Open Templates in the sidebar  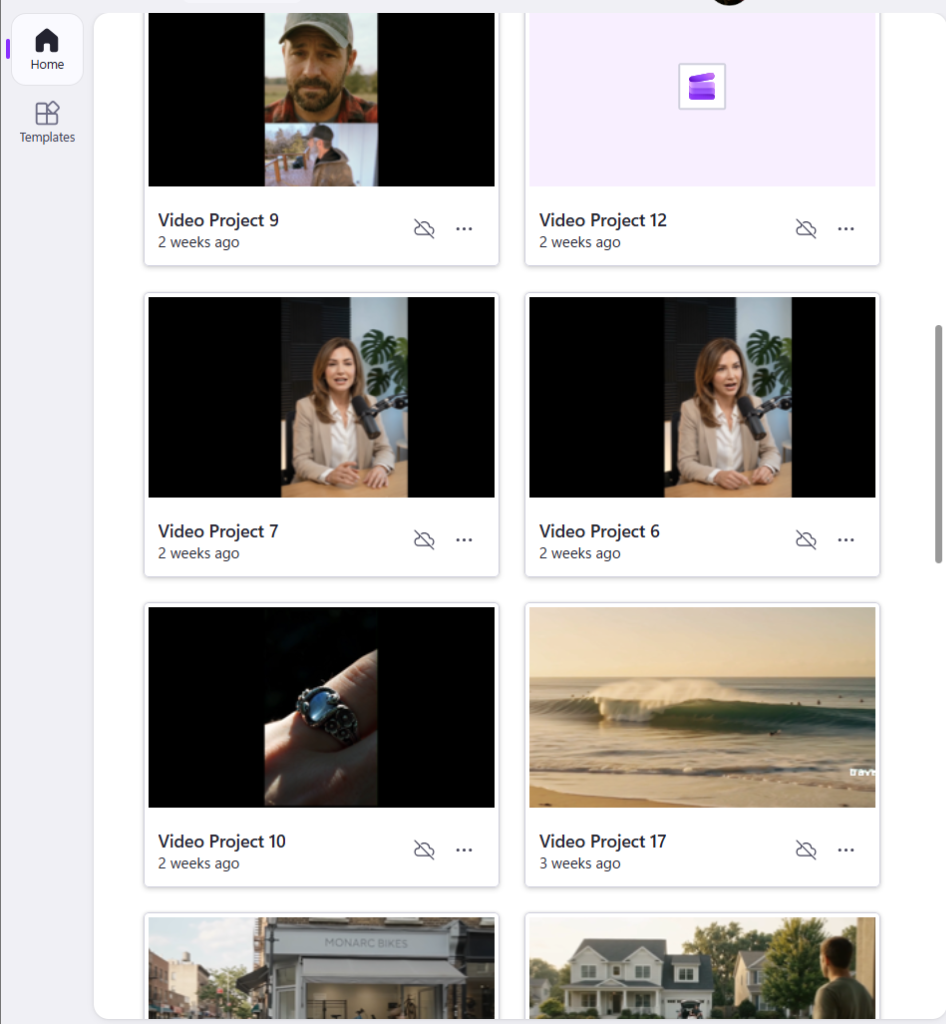coord(47,122)
